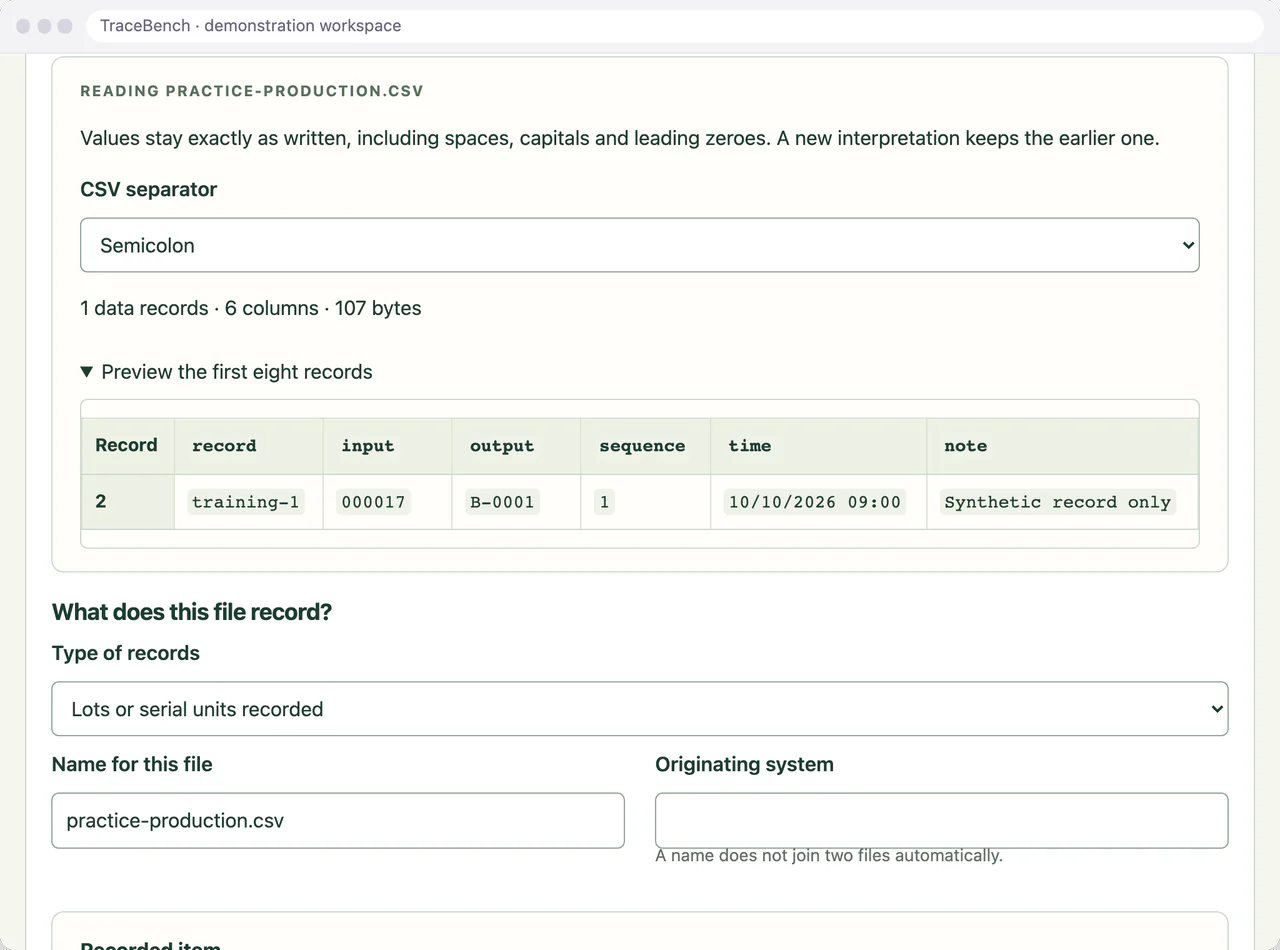The height and width of the screenshot is (950, 1280).
Task: Open the Type of records dropdown
Action: [x=639, y=709]
